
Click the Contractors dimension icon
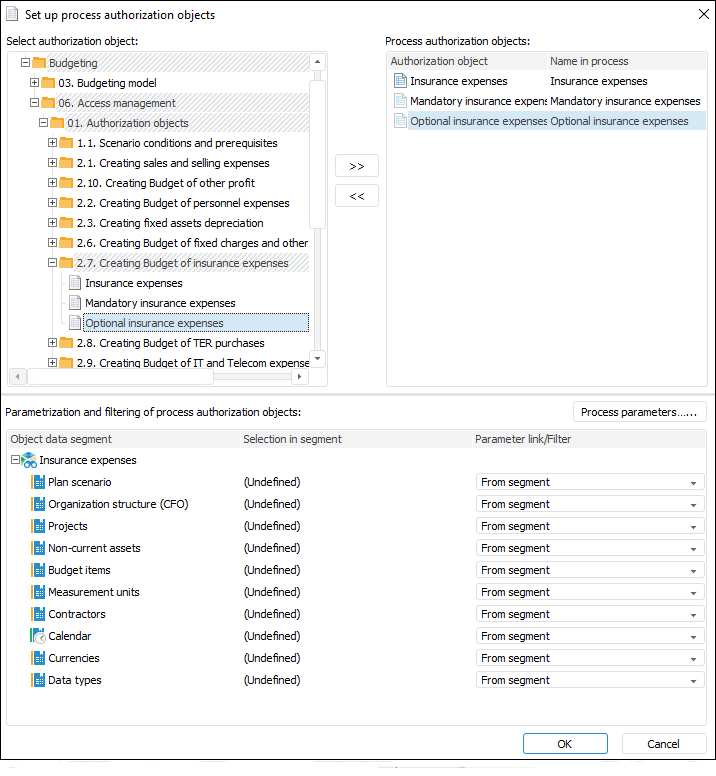click(38, 614)
